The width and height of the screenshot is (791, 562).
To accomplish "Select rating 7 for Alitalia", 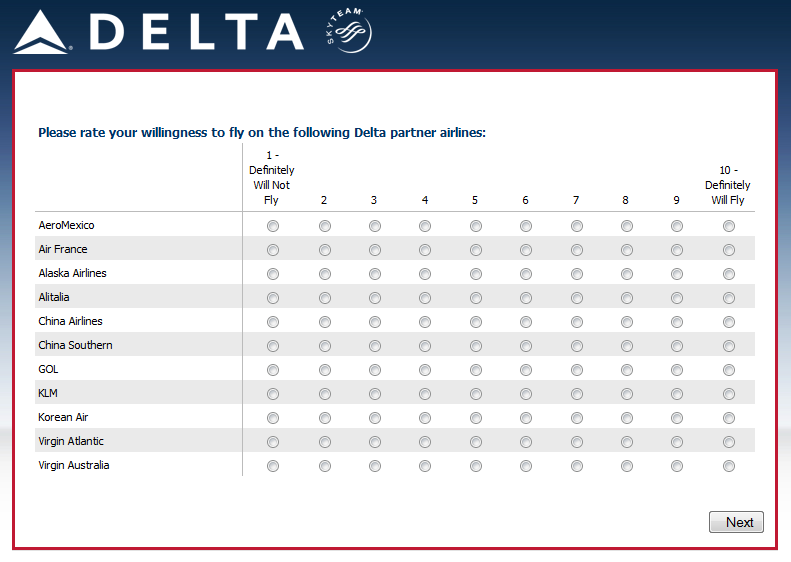I will tap(576, 298).
